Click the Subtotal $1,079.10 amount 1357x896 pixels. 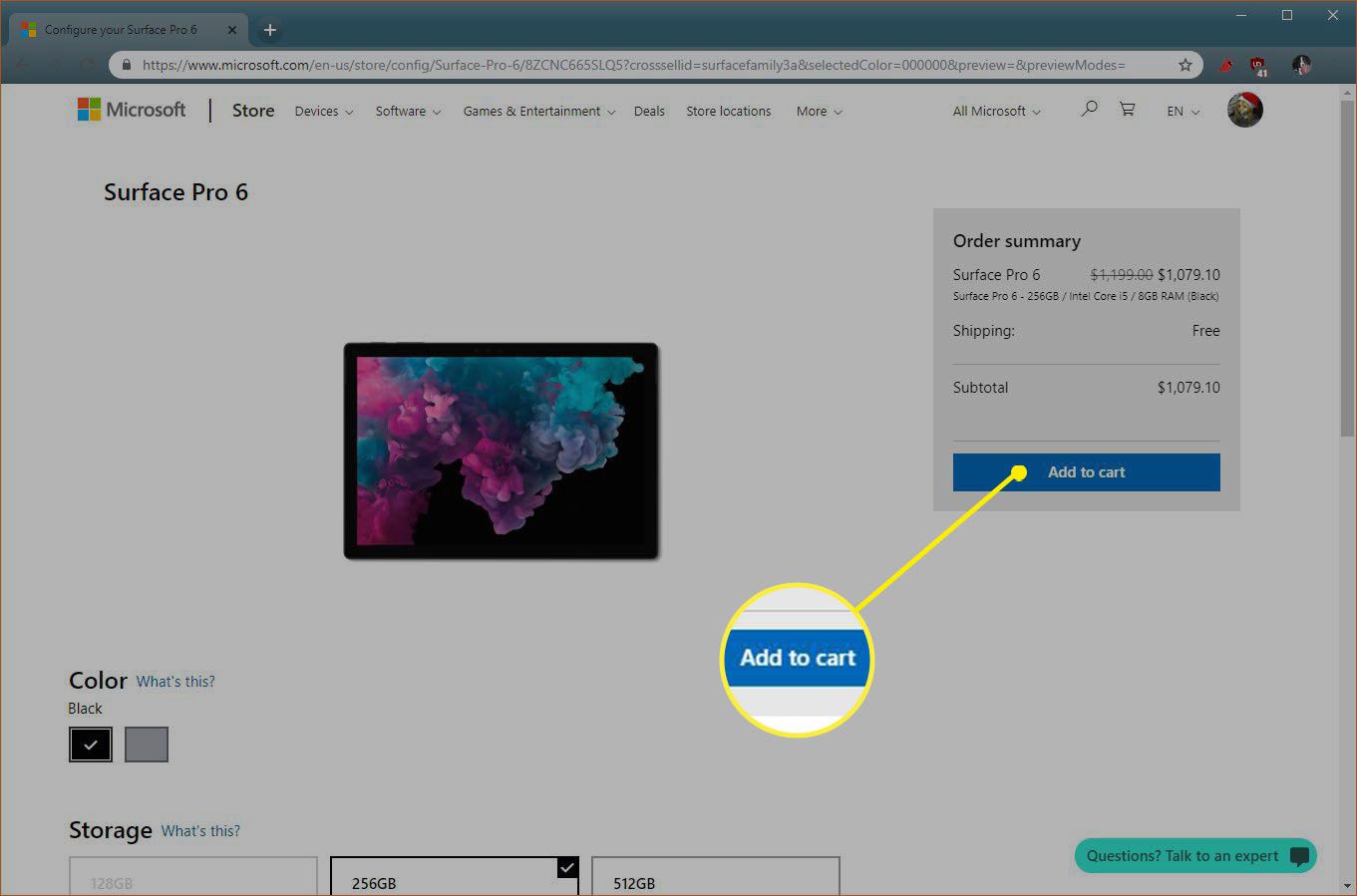click(x=1188, y=388)
